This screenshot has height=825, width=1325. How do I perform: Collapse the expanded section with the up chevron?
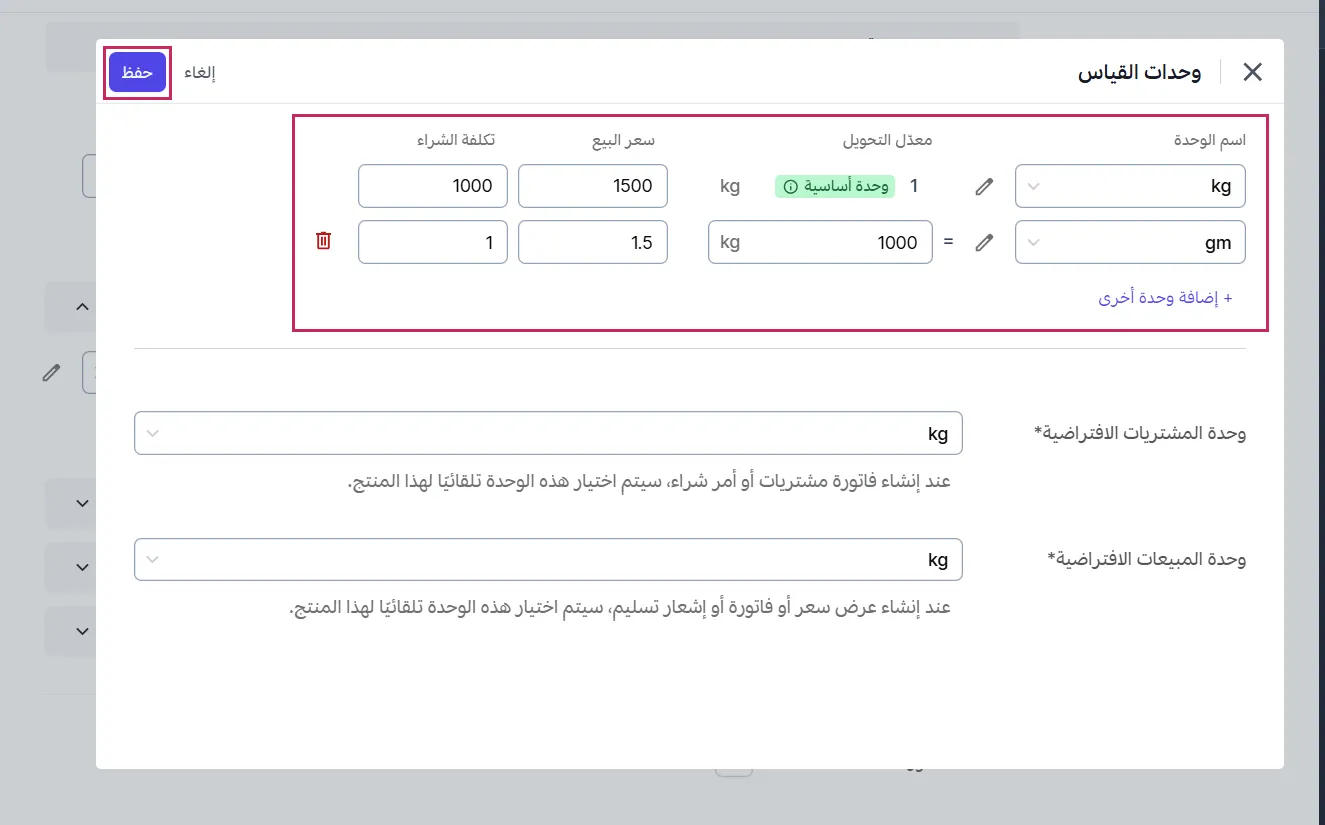80,306
